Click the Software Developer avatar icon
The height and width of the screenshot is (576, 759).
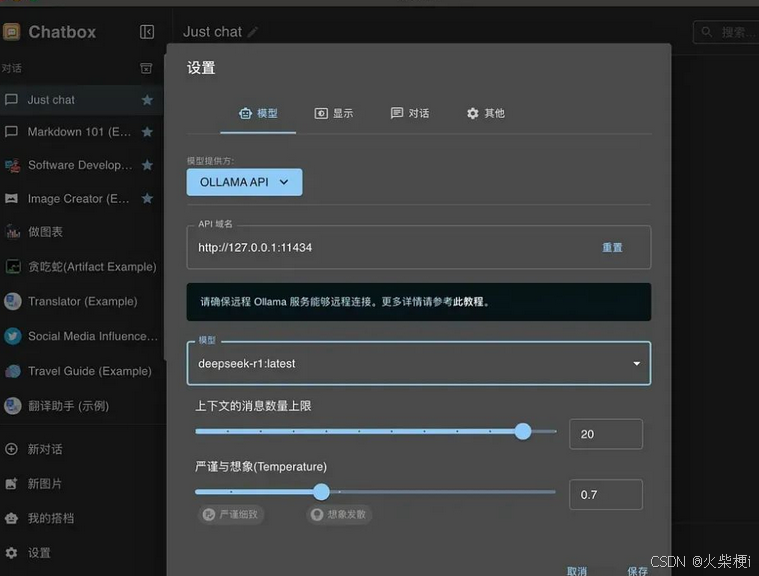pyautogui.click(x=13, y=165)
